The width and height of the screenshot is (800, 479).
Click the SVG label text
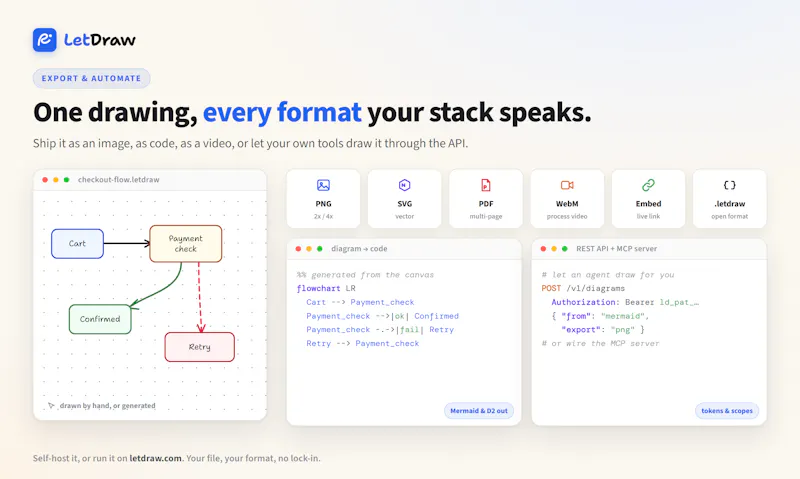click(x=405, y=204)
